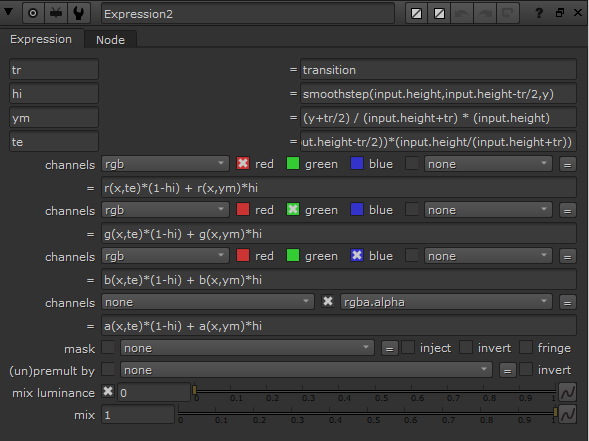Toggle the mix luminance checkbox
The image size is (589, 441).
pos(108,391)
